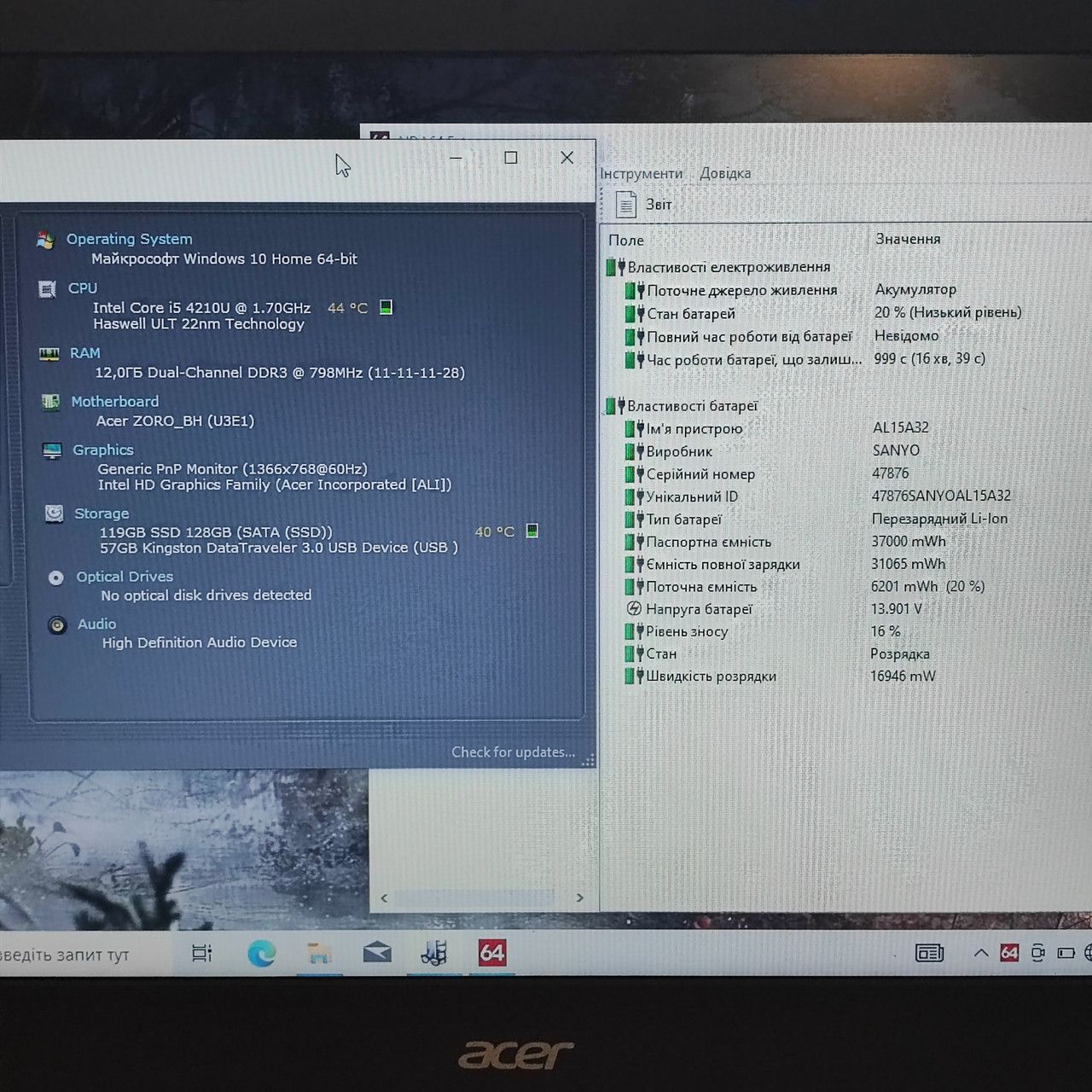
Task: Click the battery icon in the system tray
Action: 1066,953
